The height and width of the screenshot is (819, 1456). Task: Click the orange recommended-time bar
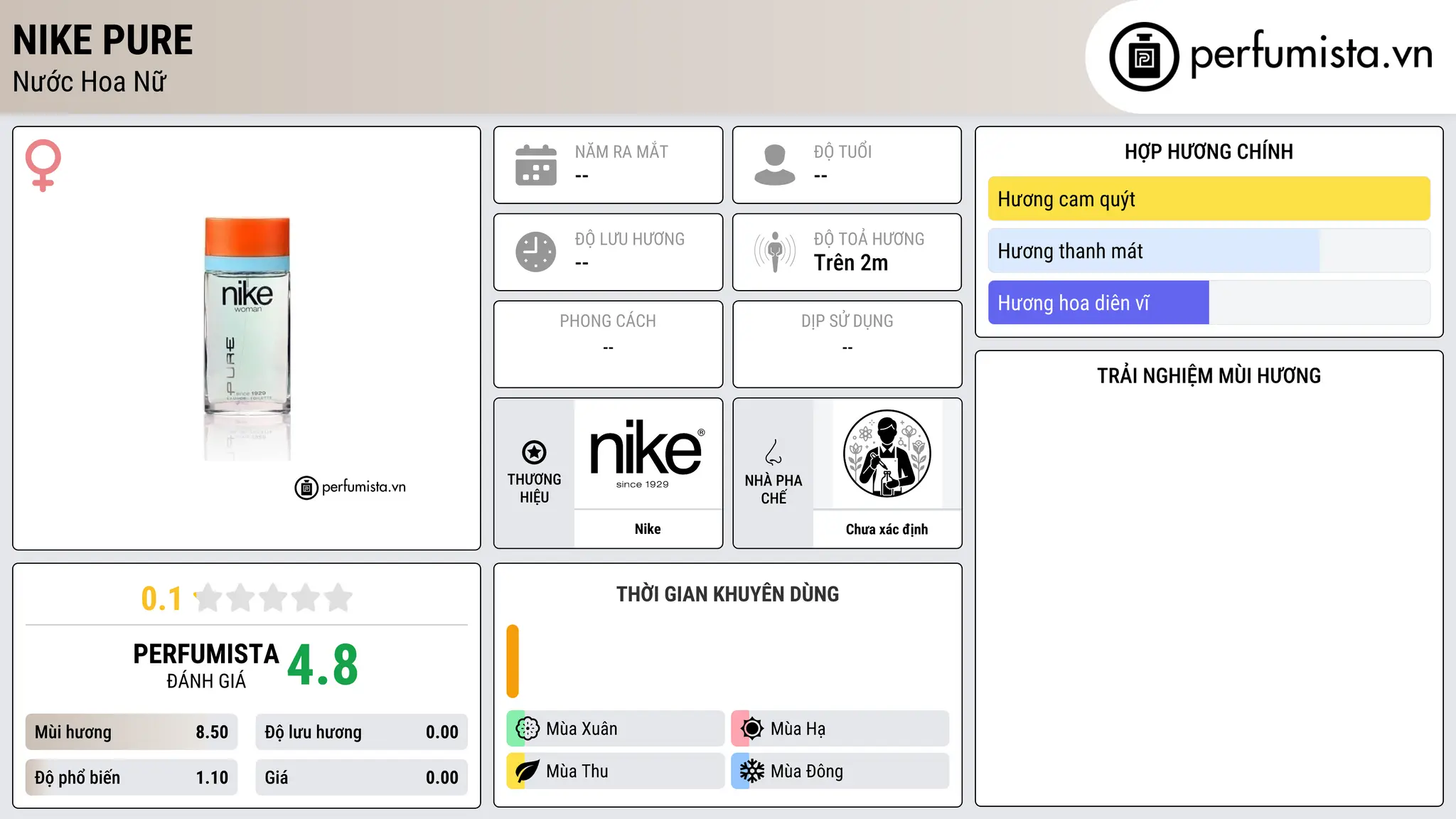click(513, 661)
